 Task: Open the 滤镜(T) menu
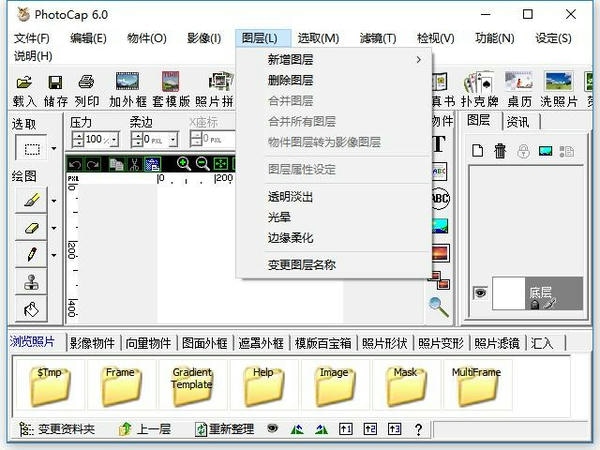pos(378,38)
